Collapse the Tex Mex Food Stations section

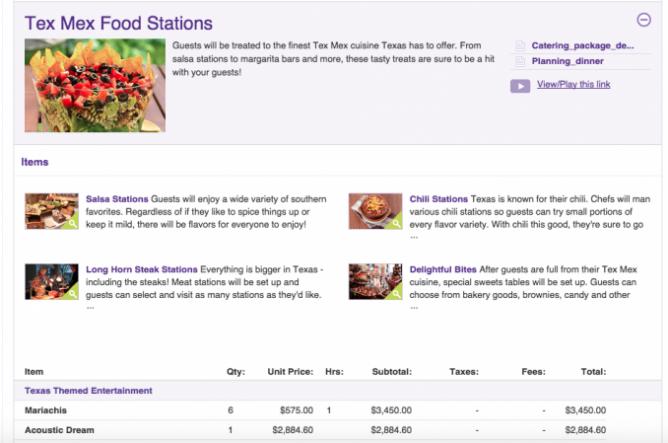643,19
